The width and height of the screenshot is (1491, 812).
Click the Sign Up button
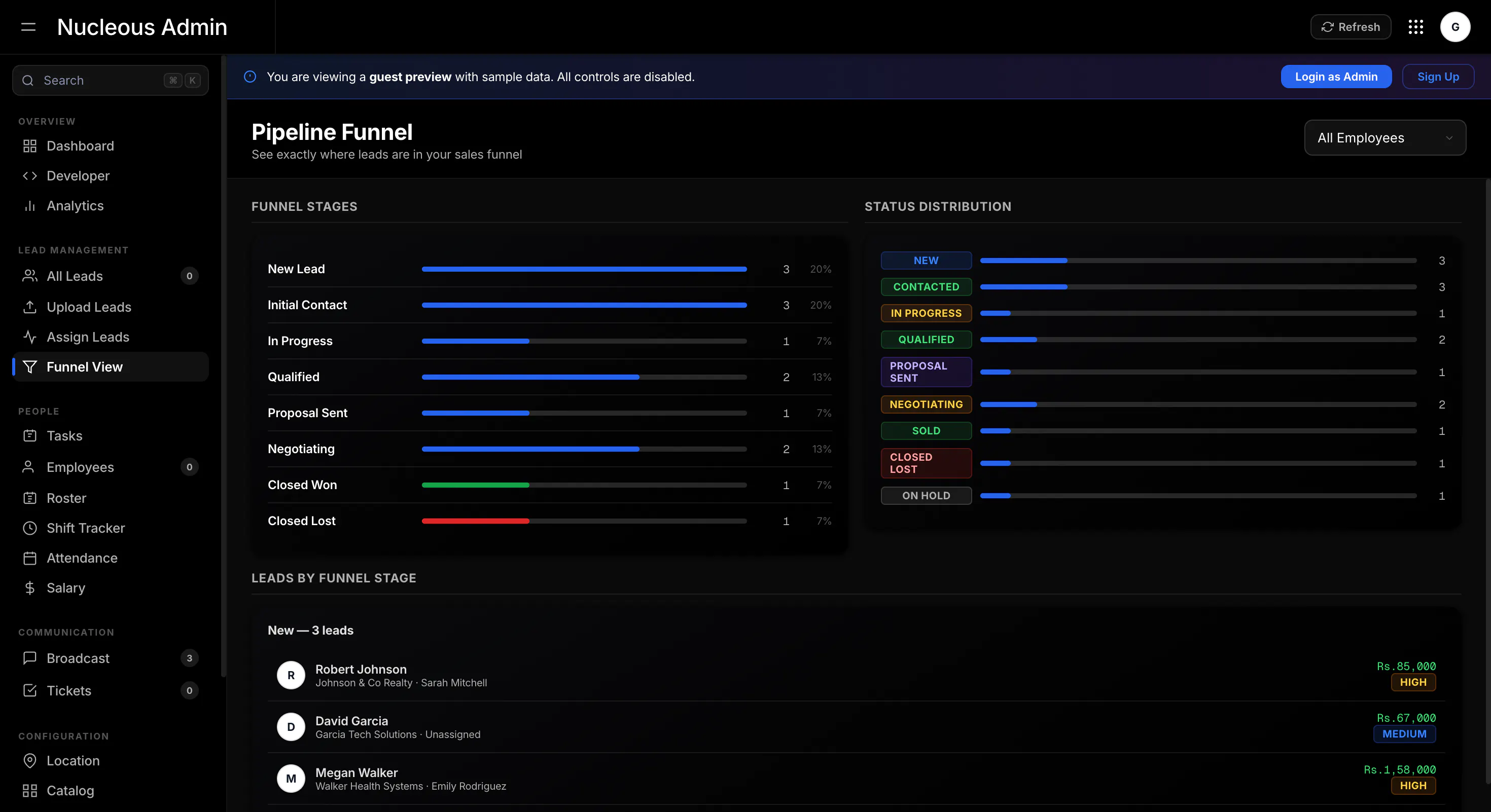(1438, 77)
